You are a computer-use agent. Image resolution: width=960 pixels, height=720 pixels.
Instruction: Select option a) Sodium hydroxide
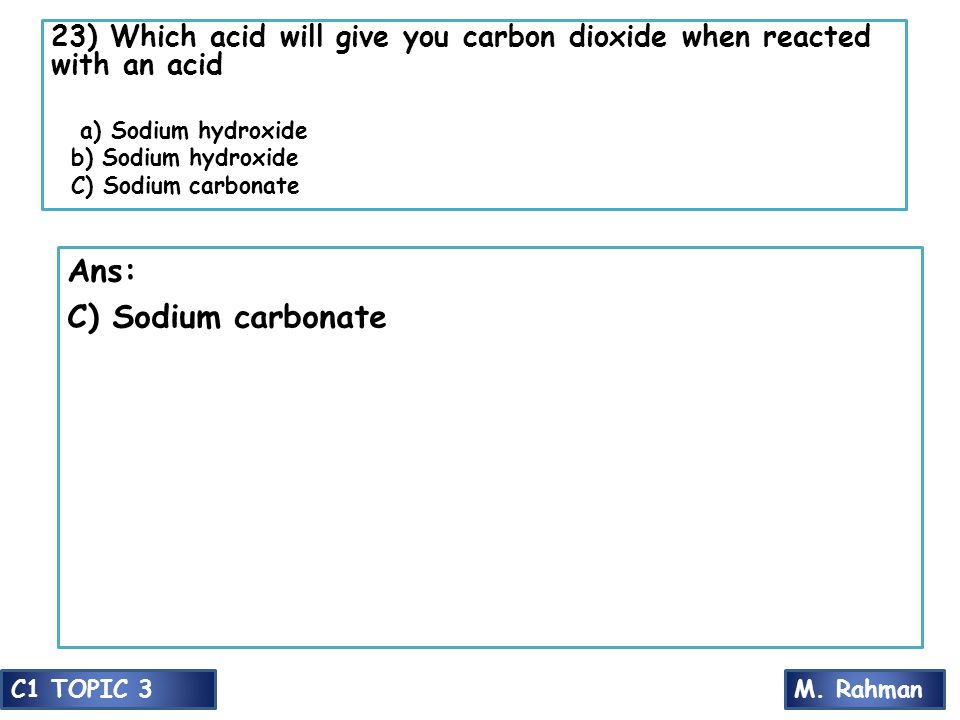click(193, 130)
